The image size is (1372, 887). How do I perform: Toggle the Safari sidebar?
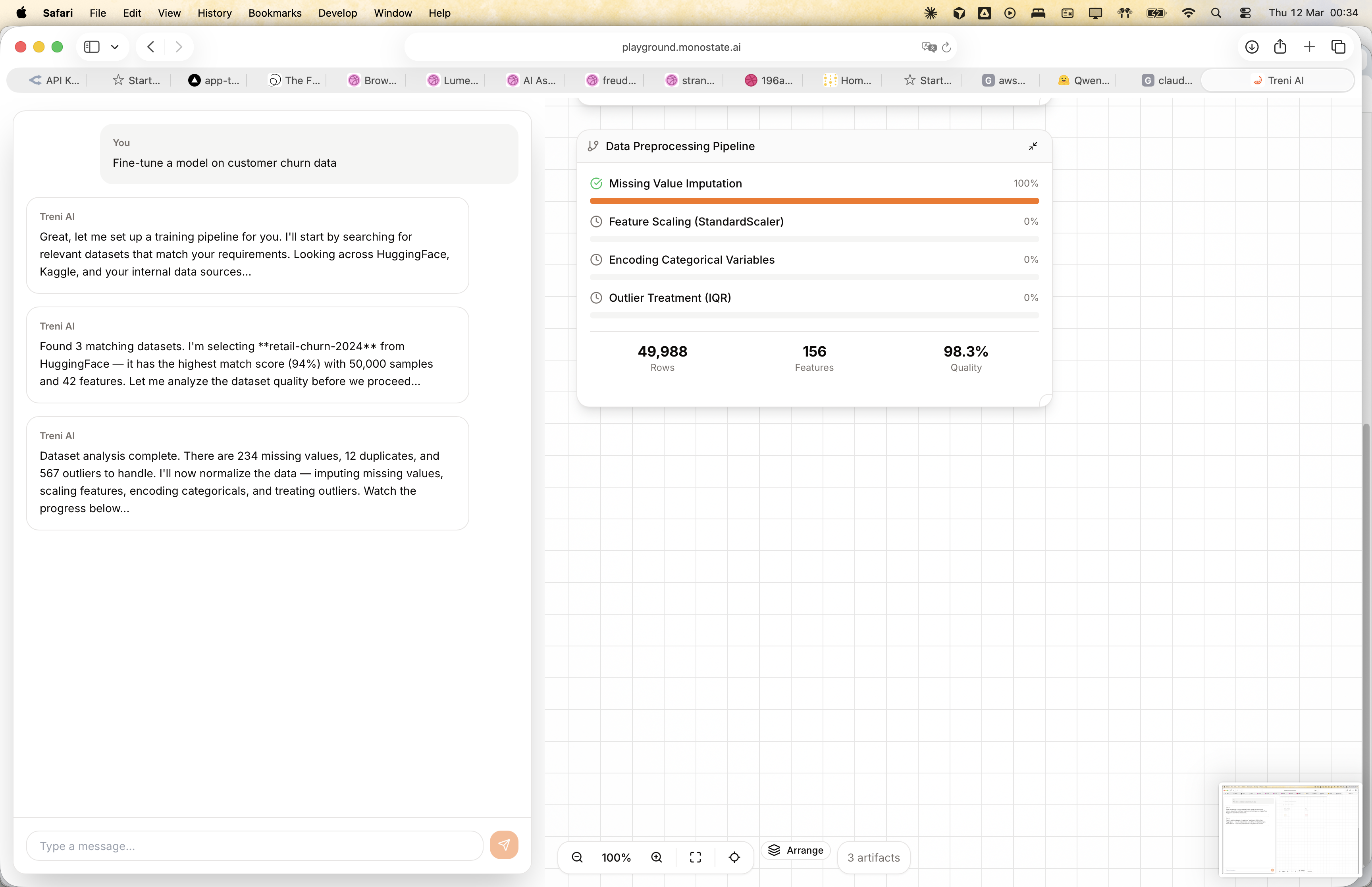click(92, 47)
